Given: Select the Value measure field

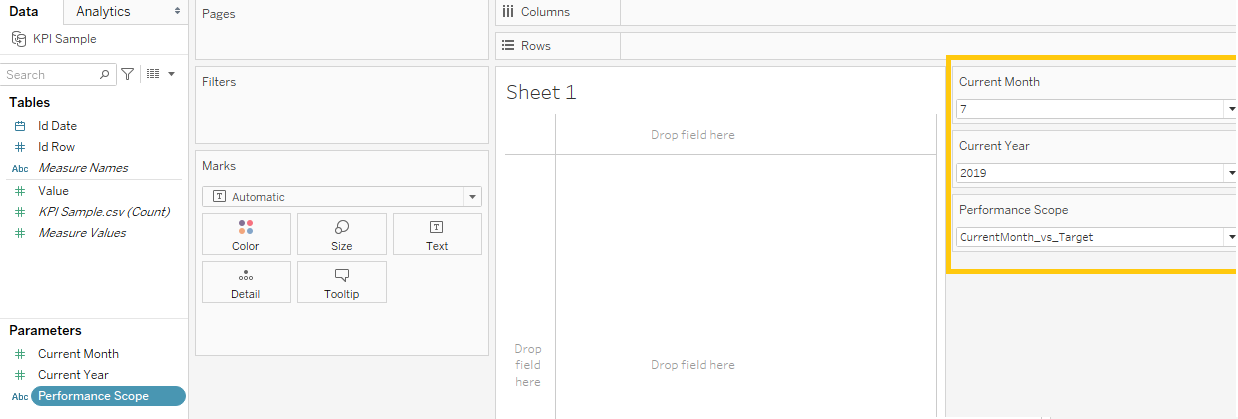Looking at the screenshot, I should [x=53, y=190].
